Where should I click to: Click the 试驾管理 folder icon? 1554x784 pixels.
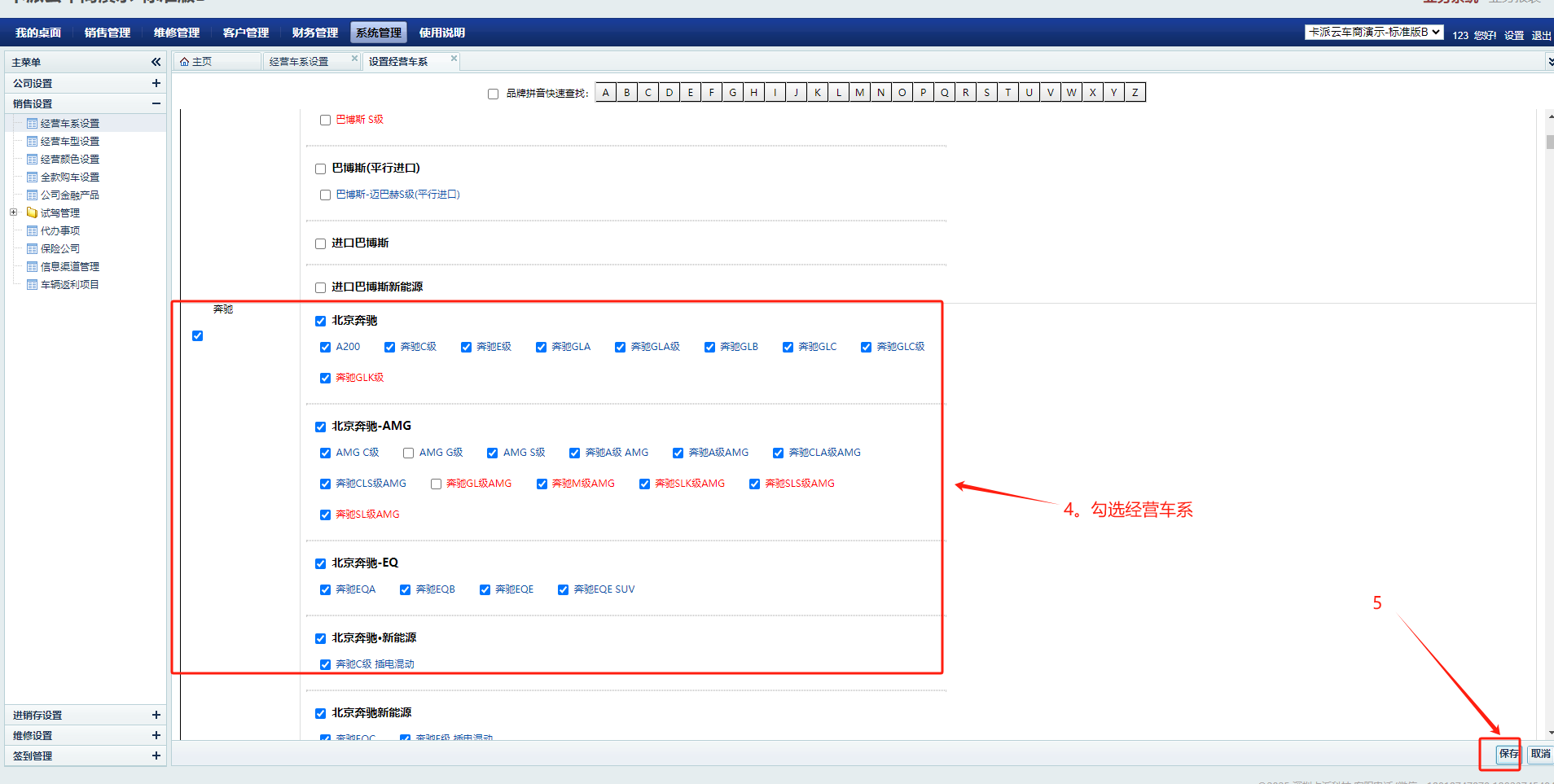point(32,212)
